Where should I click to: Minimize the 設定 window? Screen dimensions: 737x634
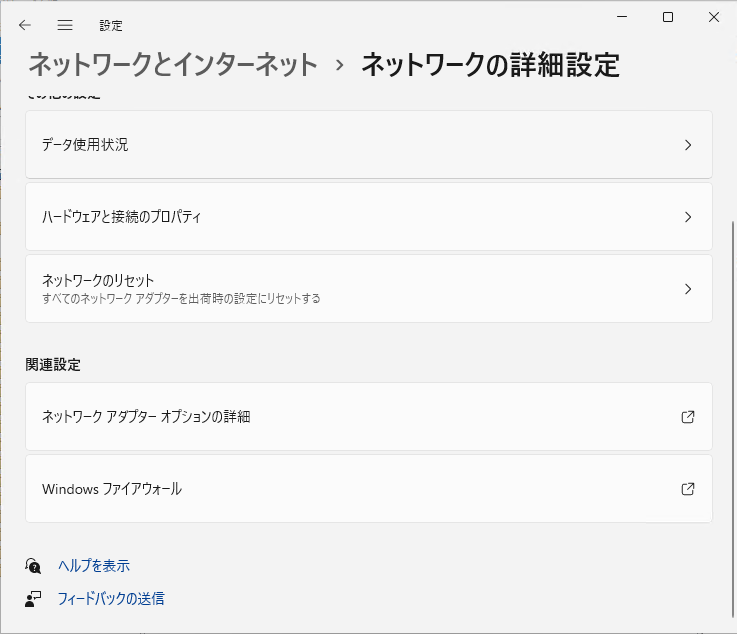click(622, 17)
